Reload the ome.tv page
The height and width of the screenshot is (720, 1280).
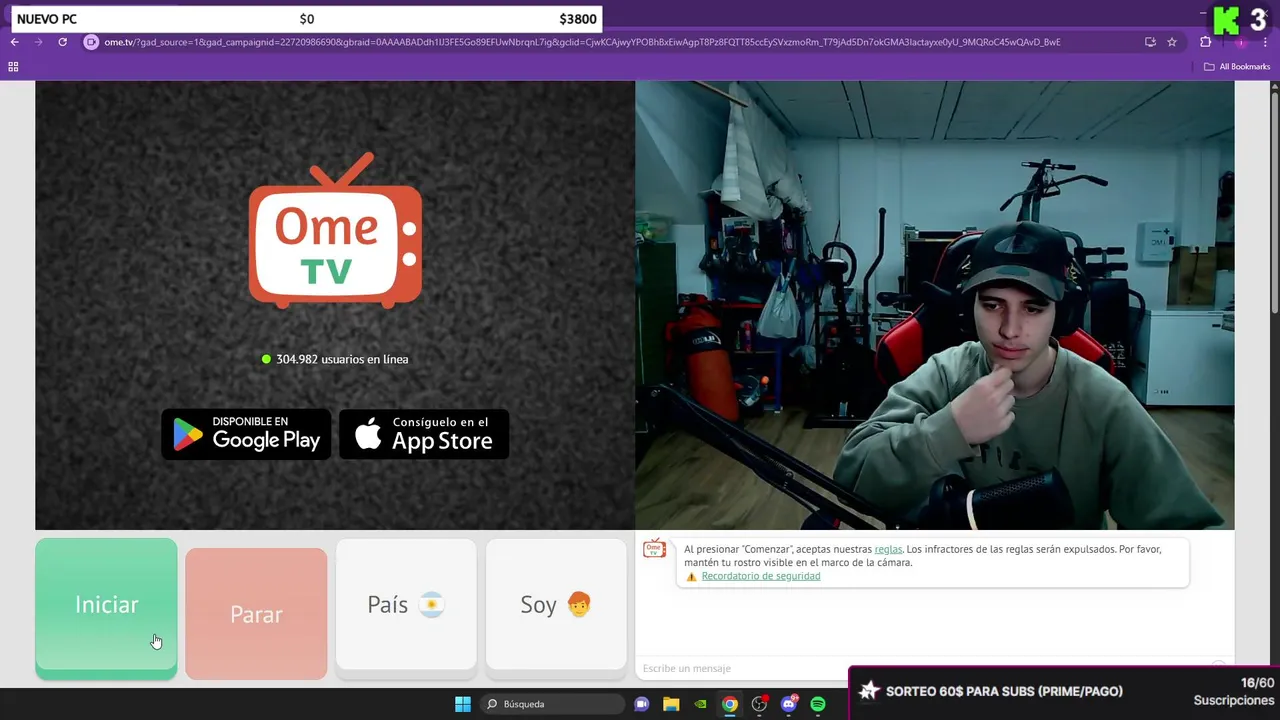(62, 42)
